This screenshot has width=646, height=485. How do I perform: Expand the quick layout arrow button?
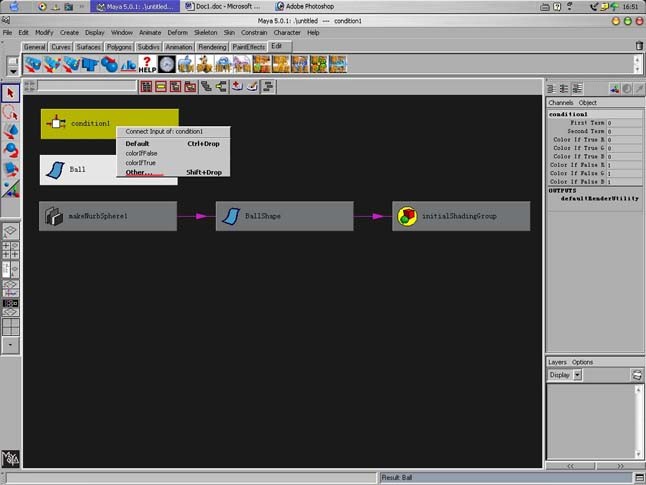10,344
